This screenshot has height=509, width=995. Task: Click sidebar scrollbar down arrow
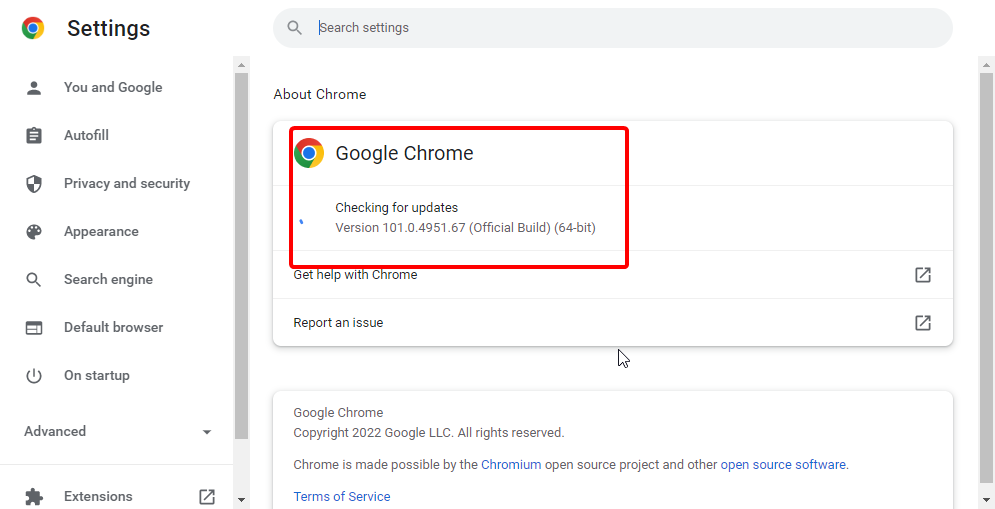tap(241, 499)
